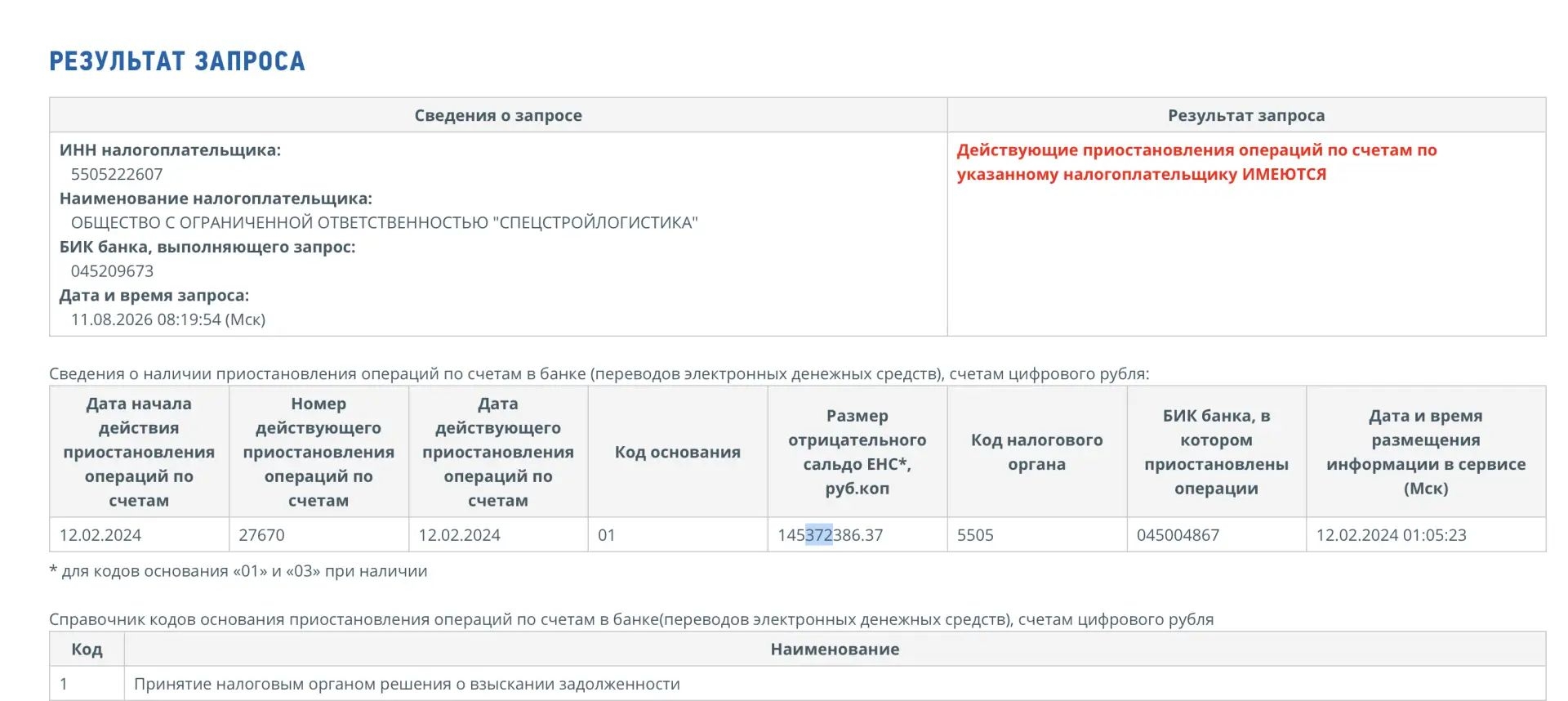The image size is (1568, 701).
Task: Click the paragraph Сведения о наличии приостановления
Action: pos(599,374)
